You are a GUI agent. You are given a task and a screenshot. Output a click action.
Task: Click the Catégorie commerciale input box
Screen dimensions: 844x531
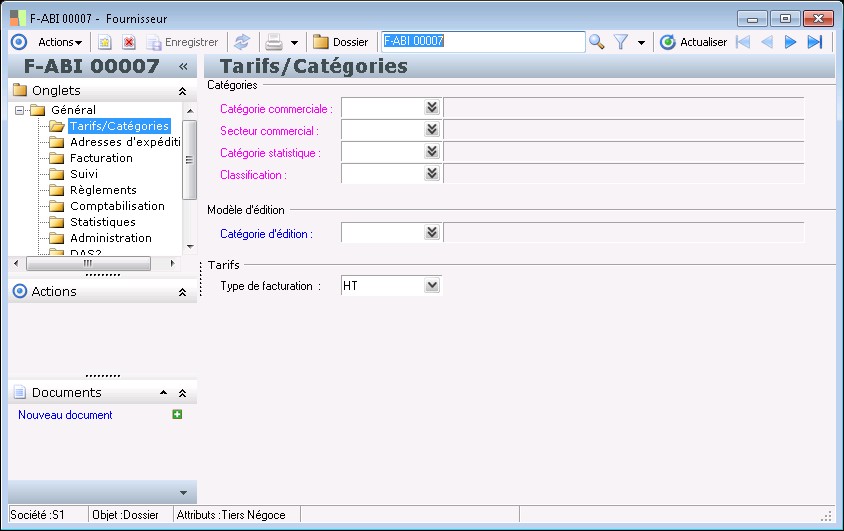tap(383, 108)
